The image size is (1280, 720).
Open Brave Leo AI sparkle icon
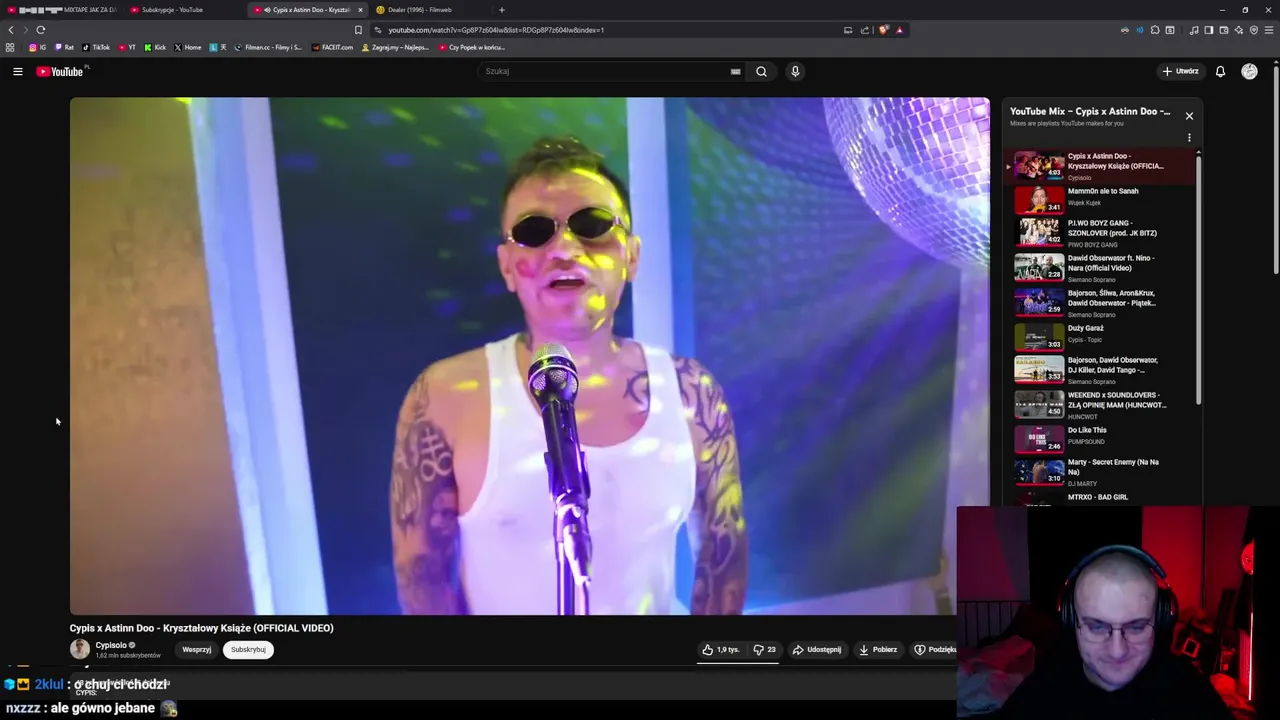coord(1239,30)
